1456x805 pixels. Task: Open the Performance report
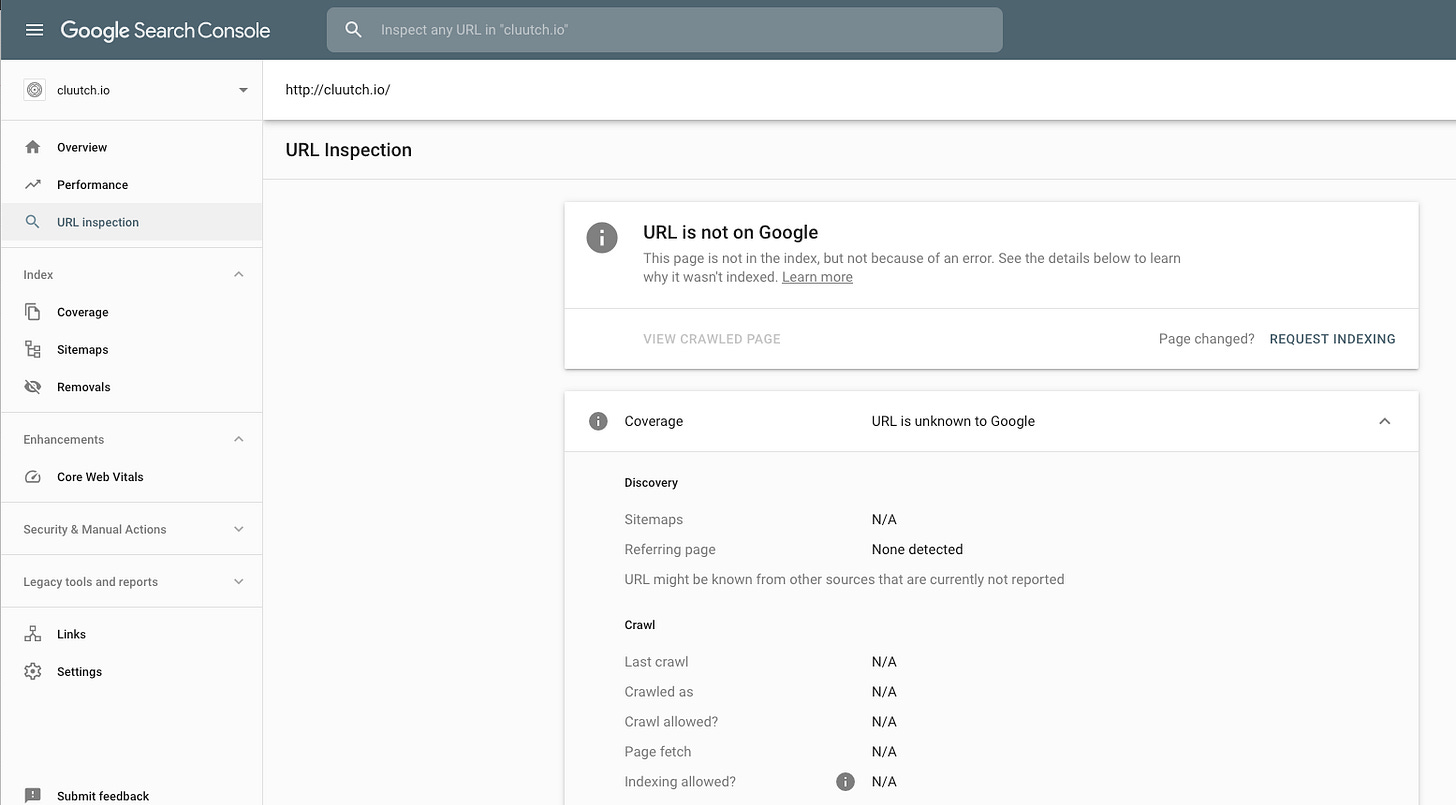coord(92,185)
